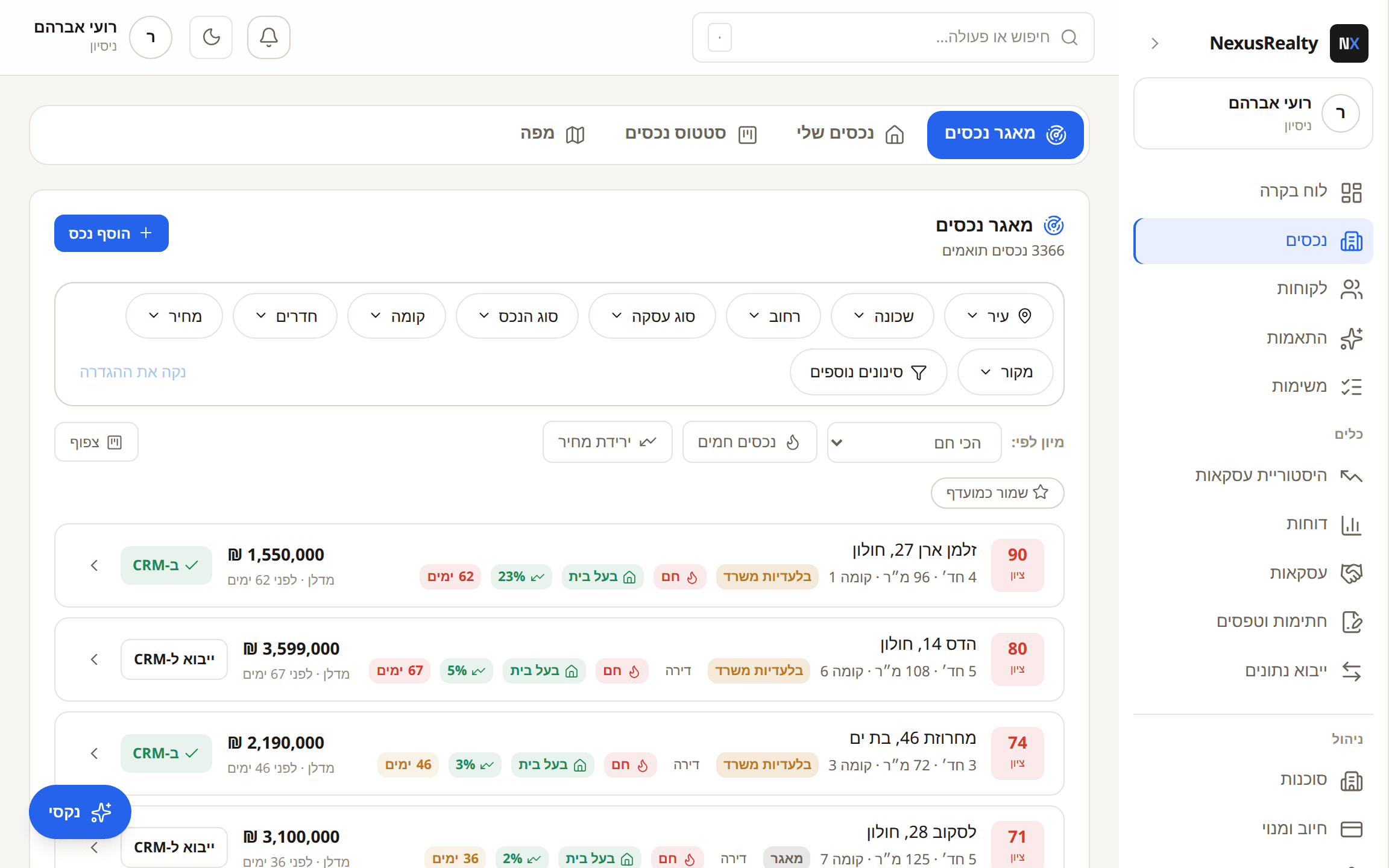Image resolution: width=1389 pixels, height=868 pixels.
Task: Collapse the sidebar with the chevron arrow
Action: click(1154, 43)
